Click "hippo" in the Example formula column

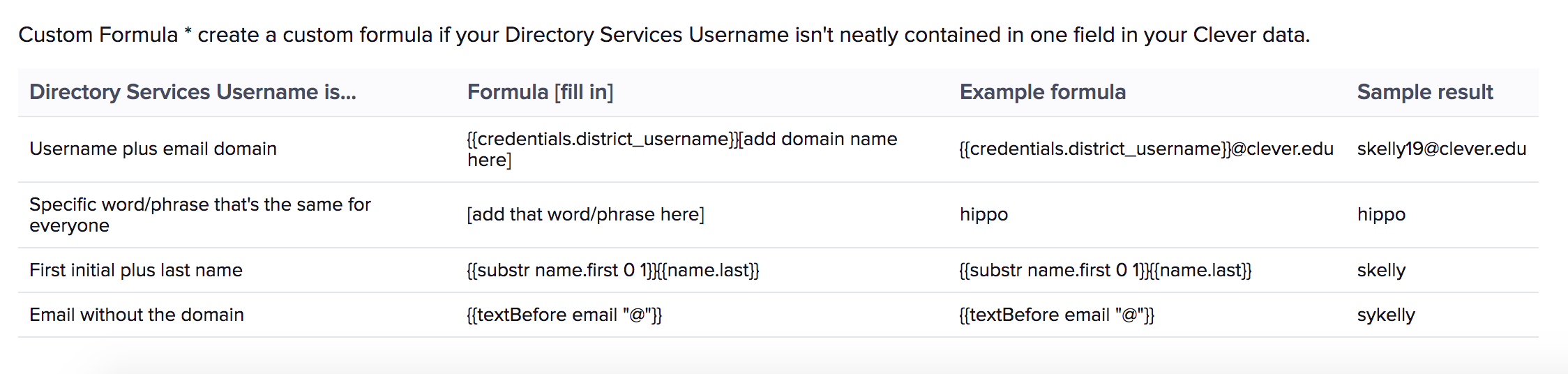(x=983, y=214)
